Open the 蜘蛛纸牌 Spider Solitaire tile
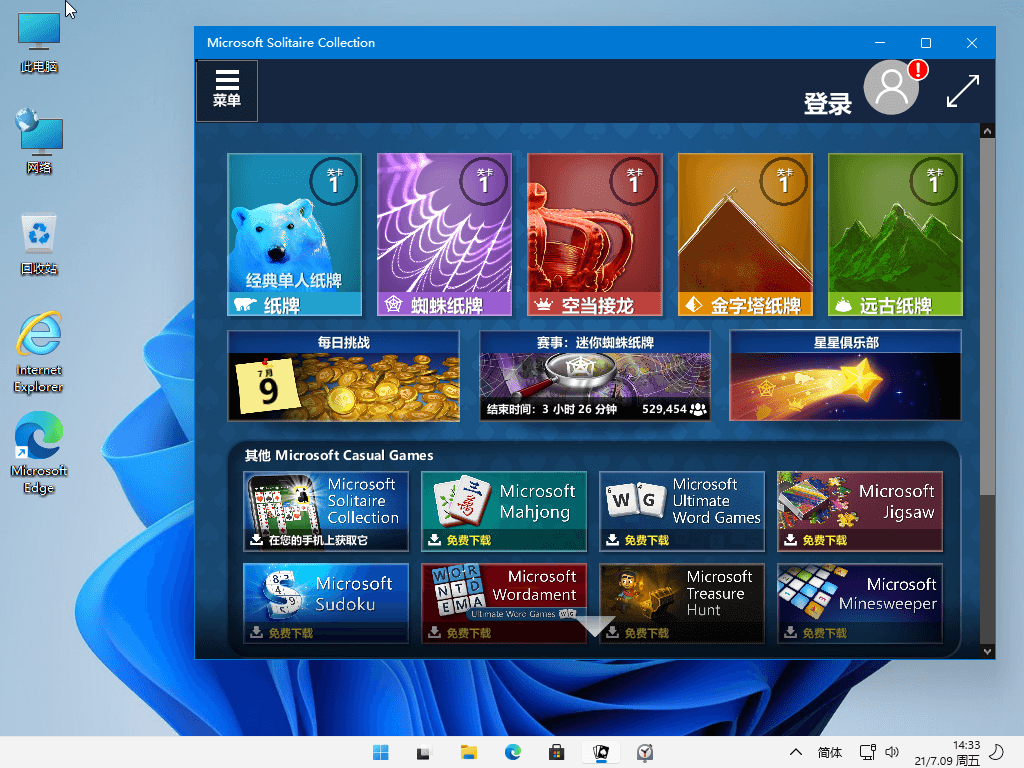The width and height of the screenshot is (1024, 768). [x=444, y=234]
